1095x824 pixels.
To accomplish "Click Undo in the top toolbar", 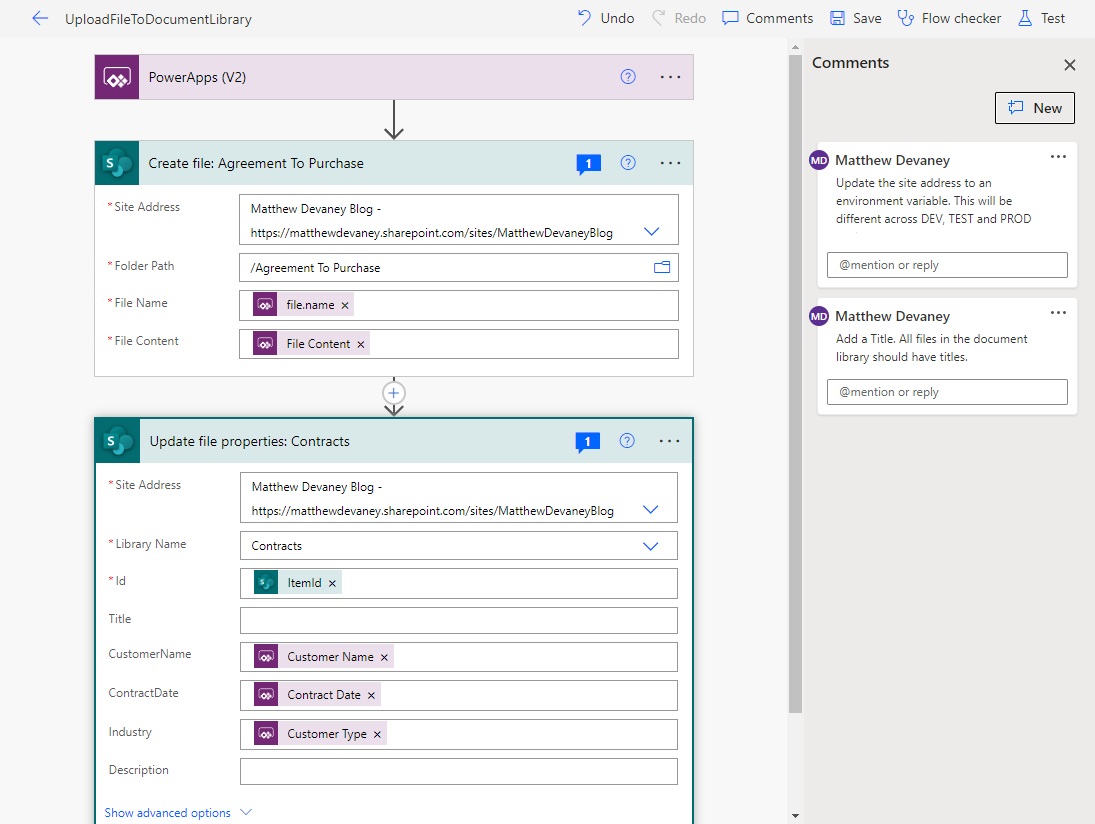I will [x=605, y=18].
